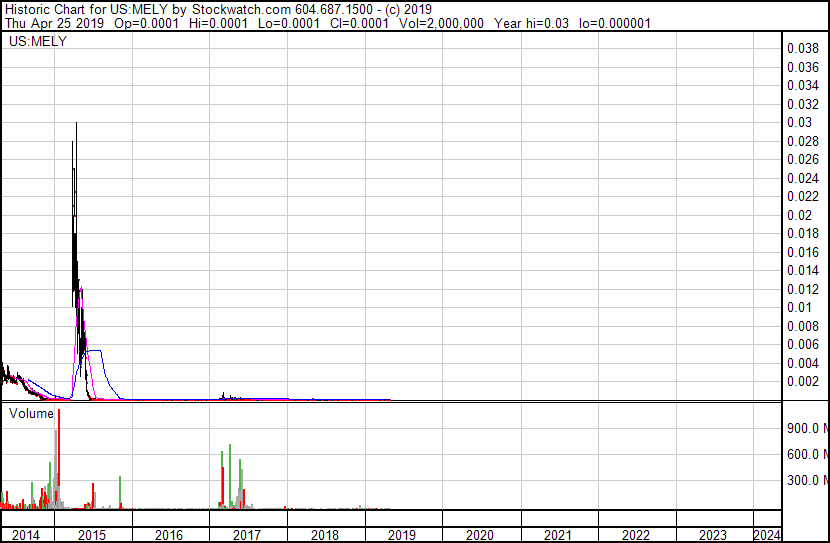Image resolution: width=830 pixels, height=543 pixels.
Task: Click the 0.038 top price axis value
Action: click(803, 48)
